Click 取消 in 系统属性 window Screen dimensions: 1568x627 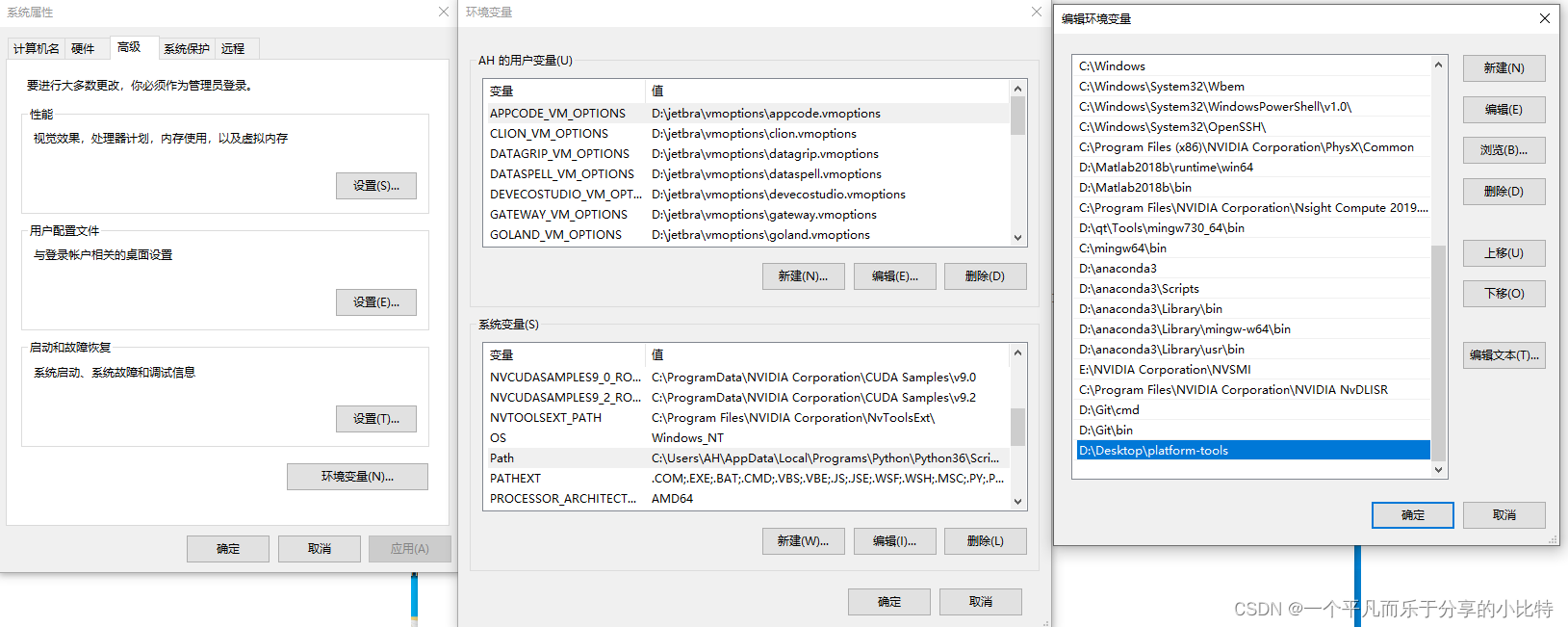click(x=320, y=549)
